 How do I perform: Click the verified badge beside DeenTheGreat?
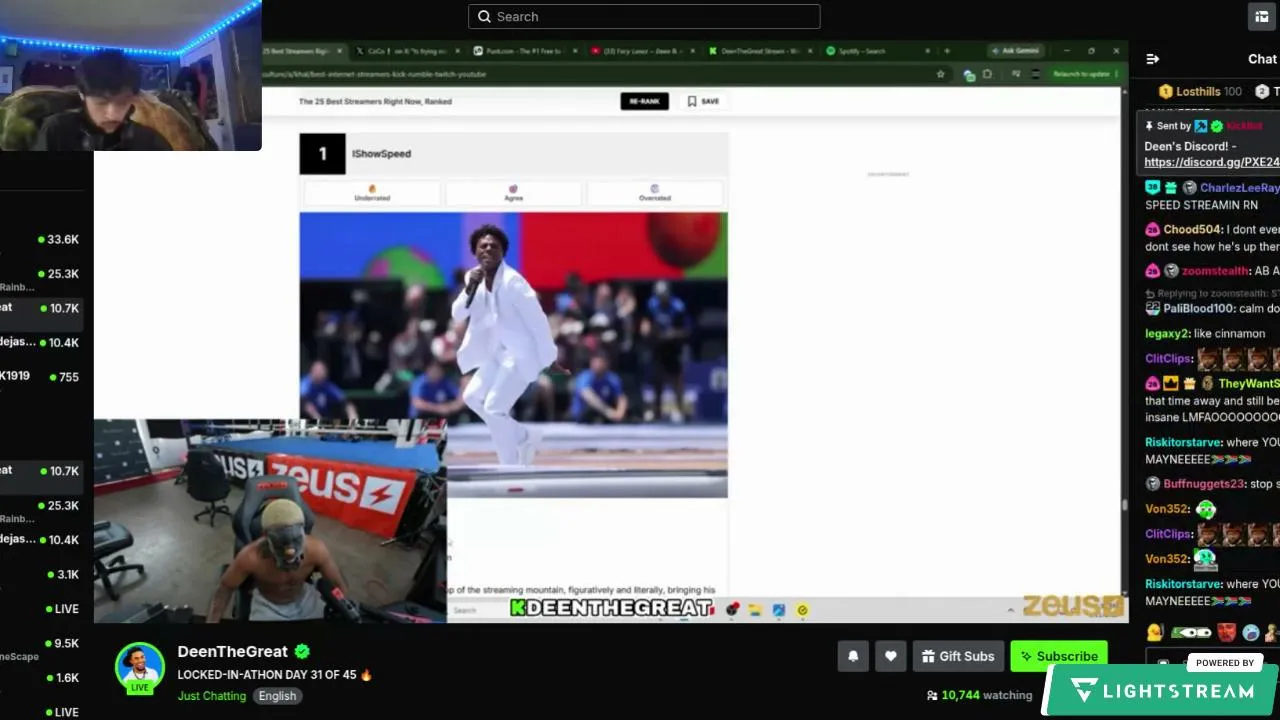click(302, 652)
